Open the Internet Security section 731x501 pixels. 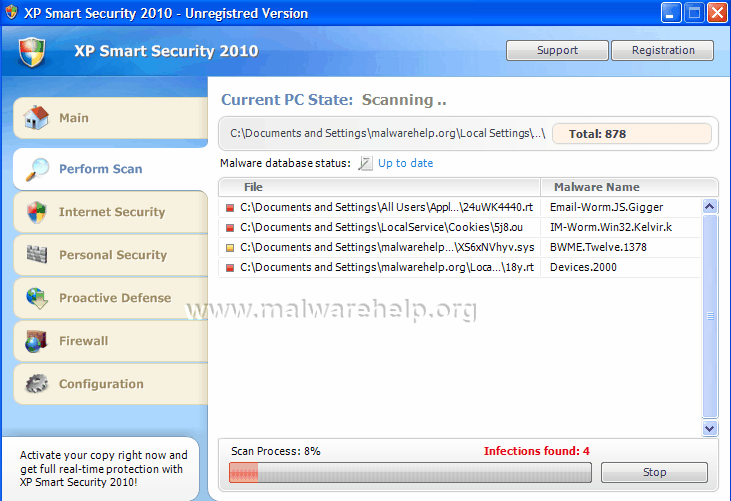pos(110,212)
